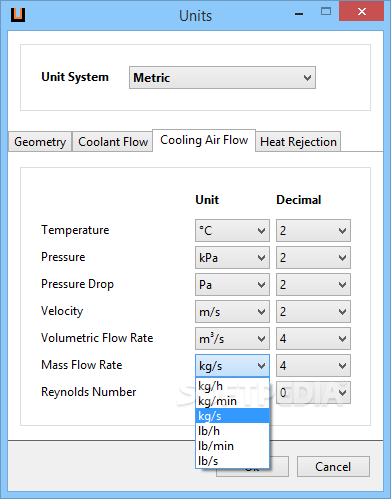Expand the Pressure unit kPa dropdown
The width and height of the screenshot is (391, 499).
232,257
